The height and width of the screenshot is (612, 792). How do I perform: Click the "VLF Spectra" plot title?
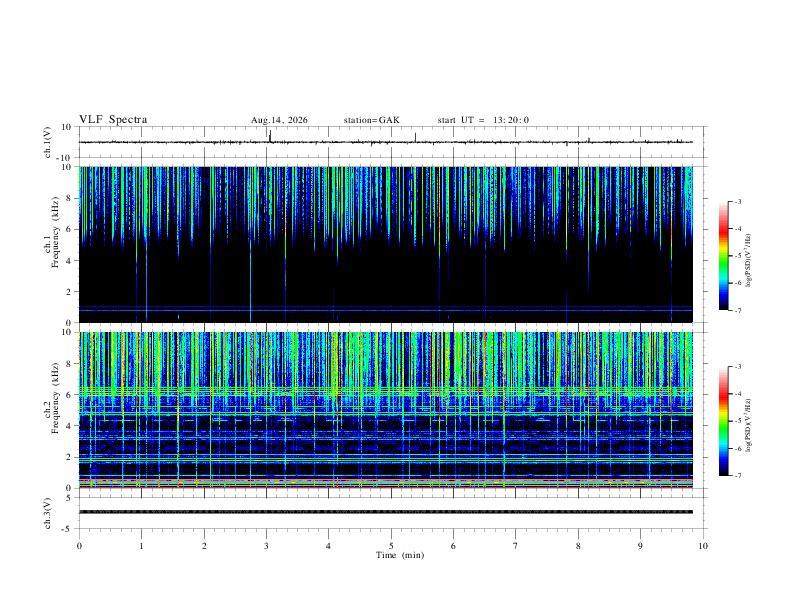[113, 120]
